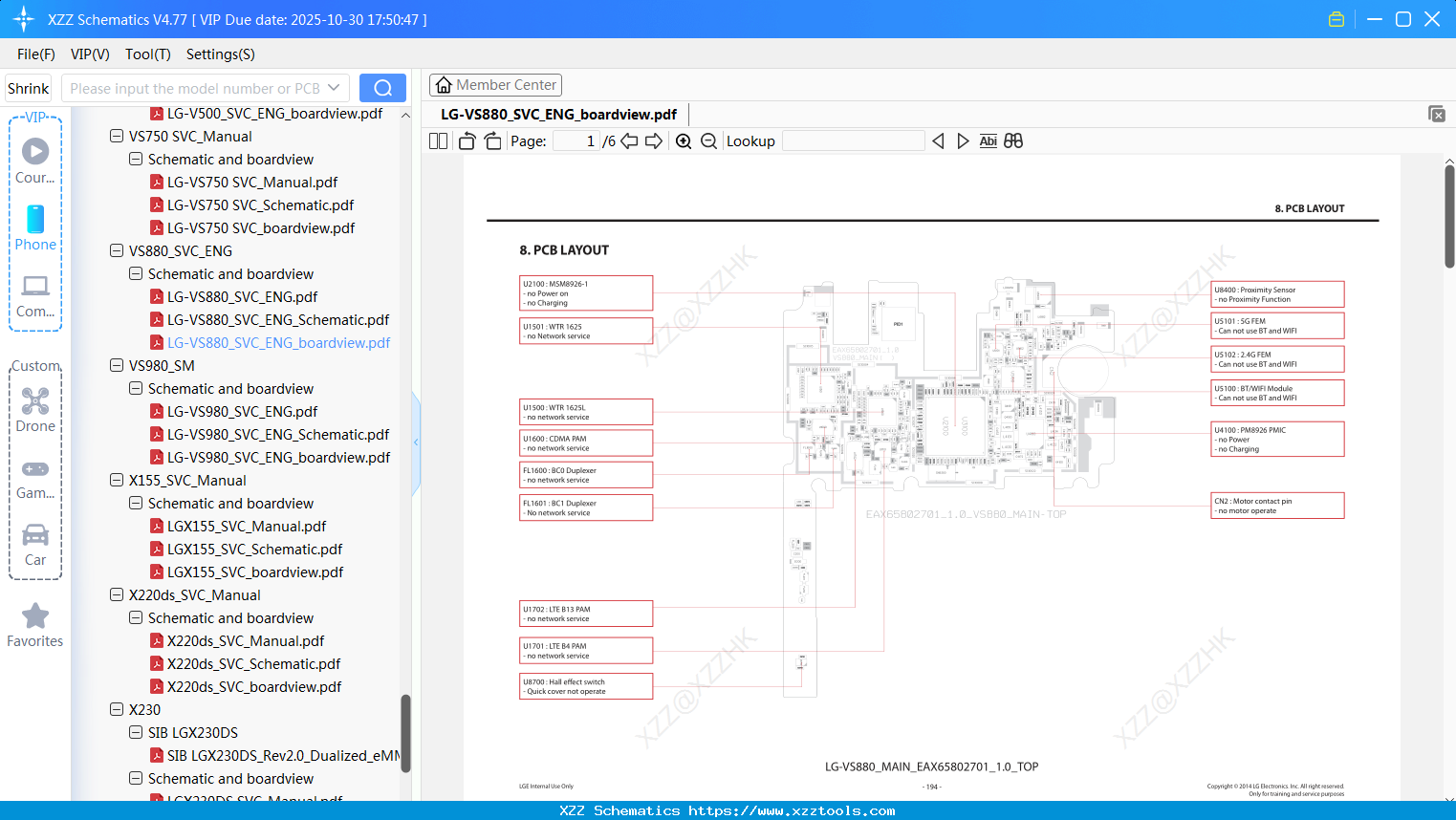Select the two-page view icon
Screen dimensions: 1456x820
pyautogui.click(x=436, y=140)
